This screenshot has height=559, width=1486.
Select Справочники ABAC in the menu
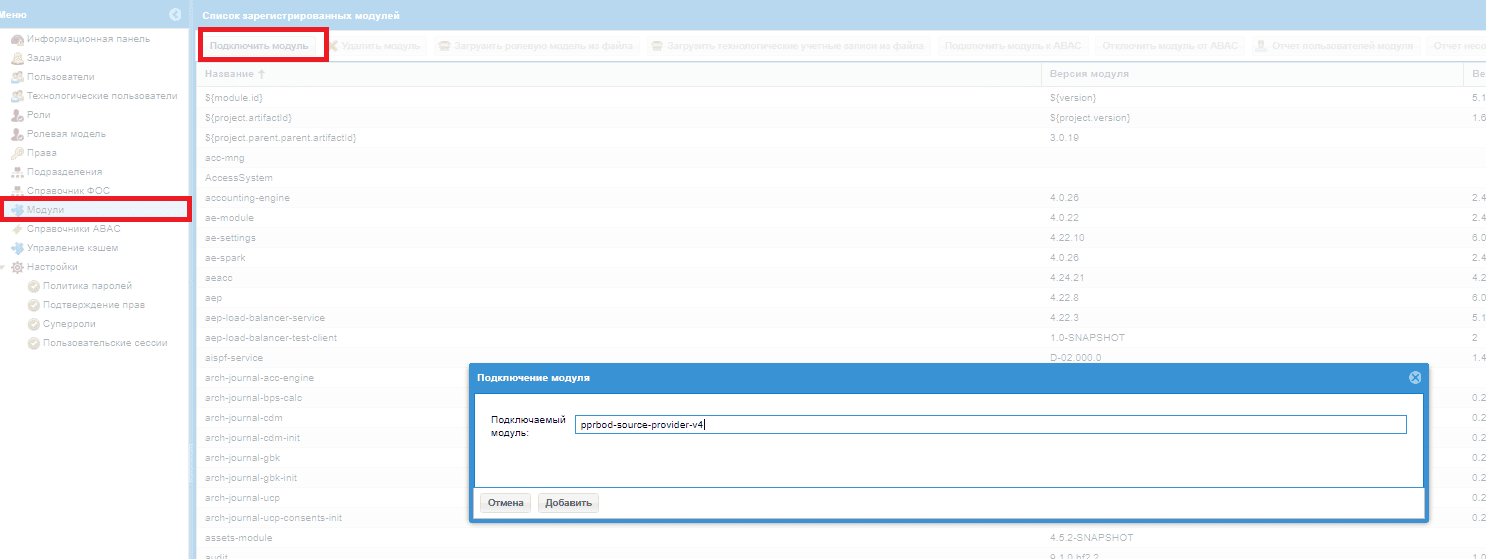(x=73, y=229)
